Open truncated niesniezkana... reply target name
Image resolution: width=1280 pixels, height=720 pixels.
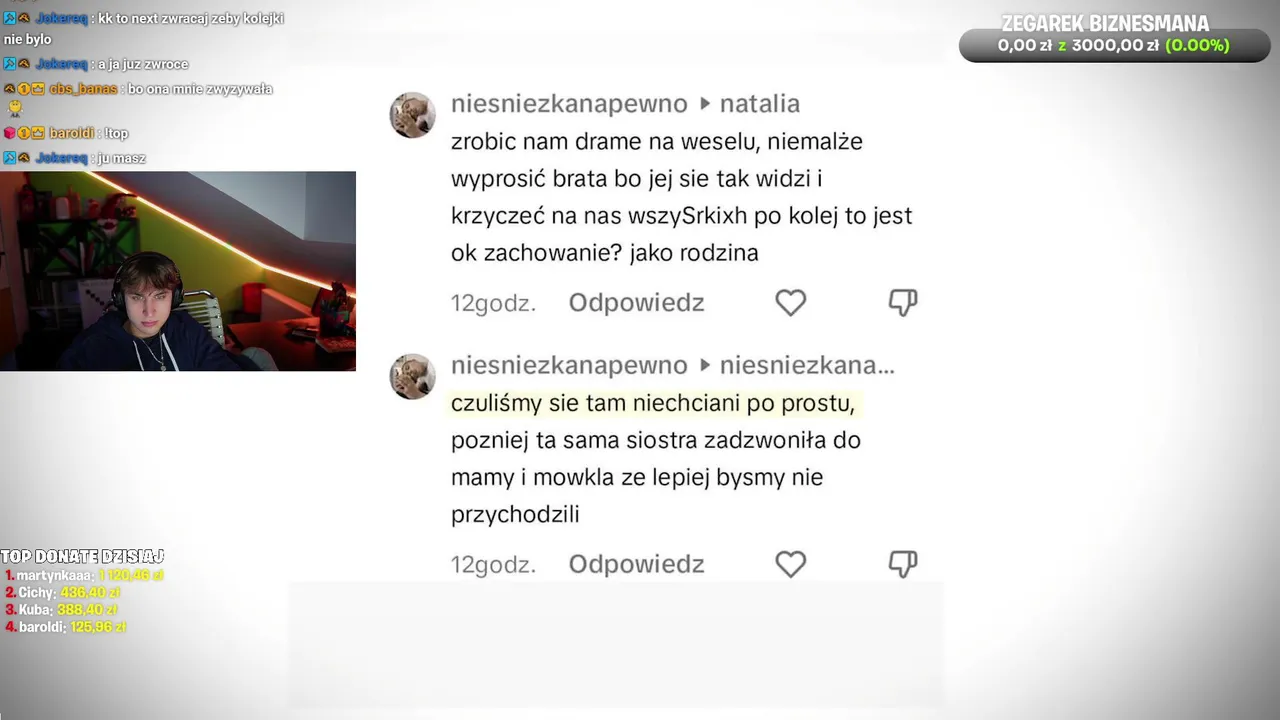pos(807,365)
